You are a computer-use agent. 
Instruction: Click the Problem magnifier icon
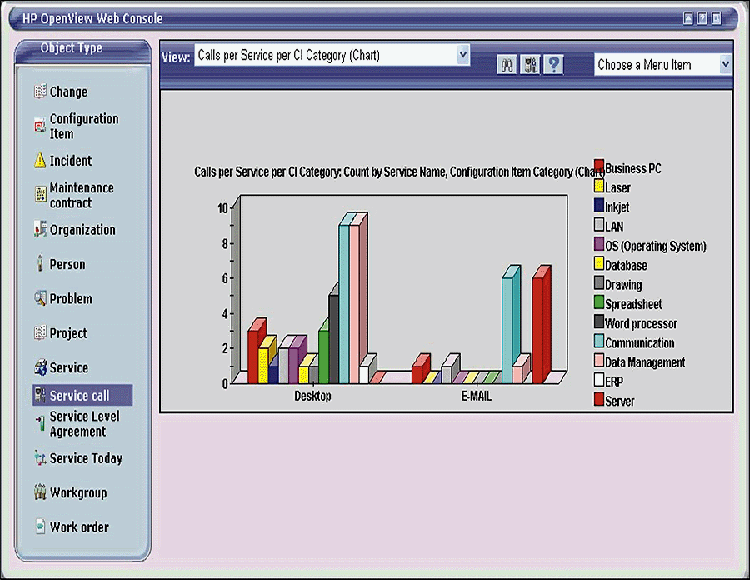pos(40,298)
